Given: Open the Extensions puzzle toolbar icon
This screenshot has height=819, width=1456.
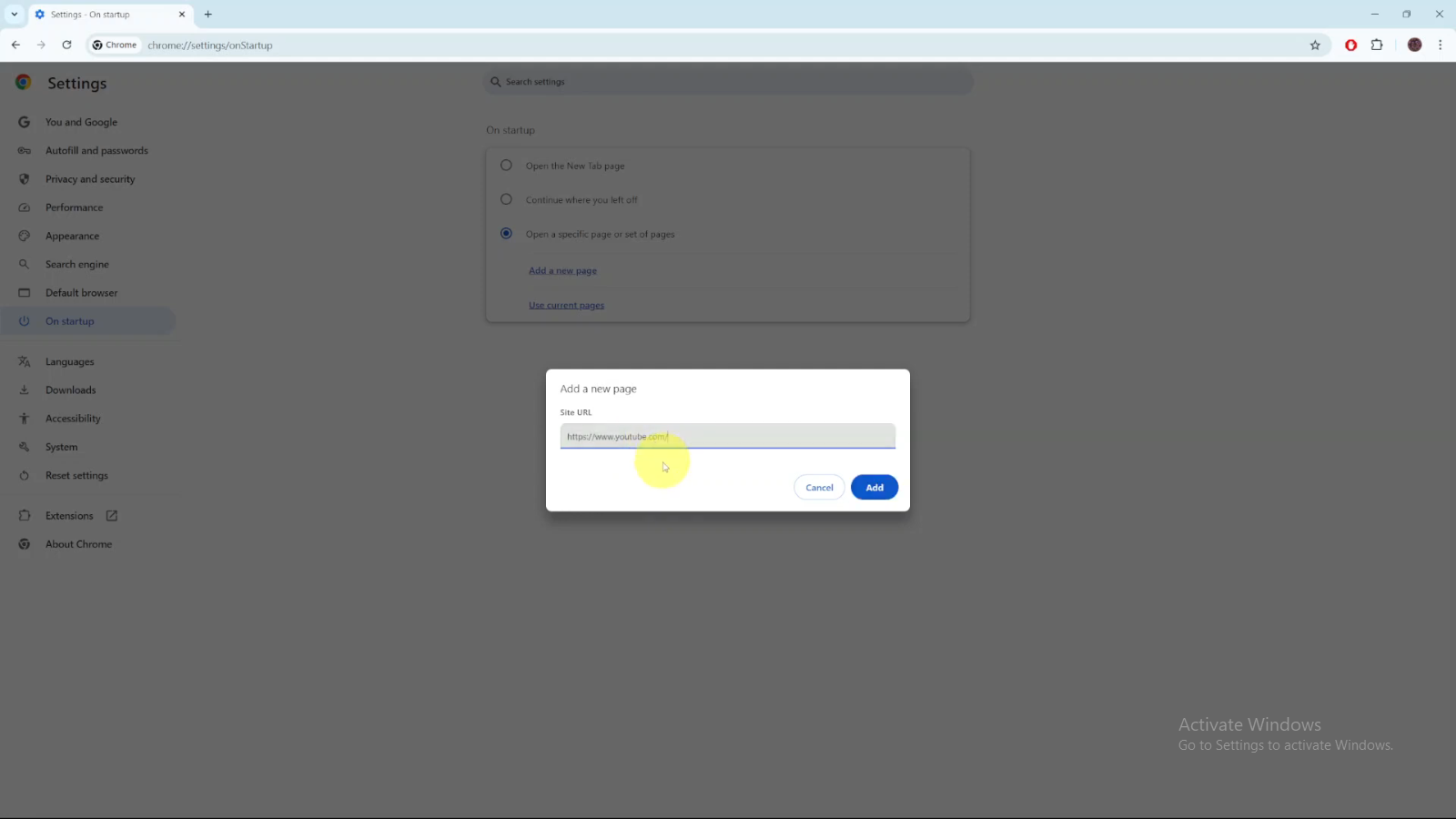Looking at the screenshot, I should pyautogui.click(x=1377, y=45).
